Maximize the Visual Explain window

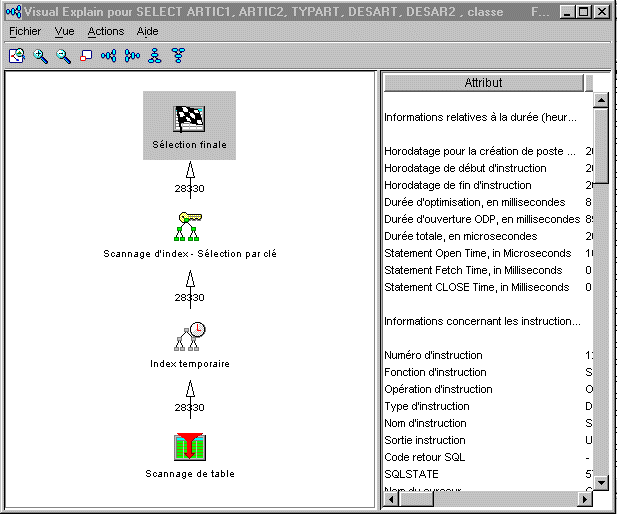click(584, 12)
